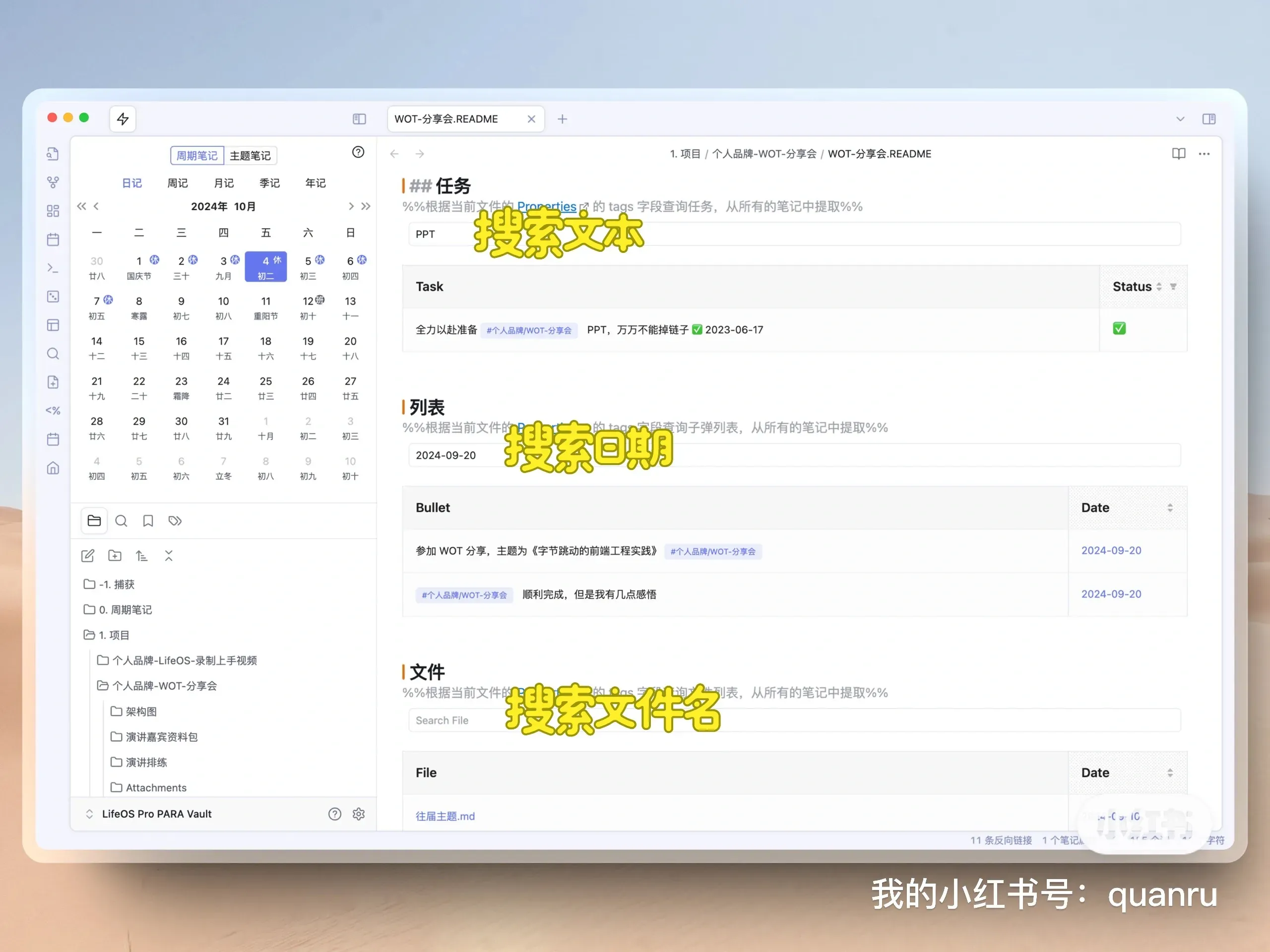Toggle the completed task status checkbox
This screenshot has height=952, width=1270.
(x=1119, y=329)
